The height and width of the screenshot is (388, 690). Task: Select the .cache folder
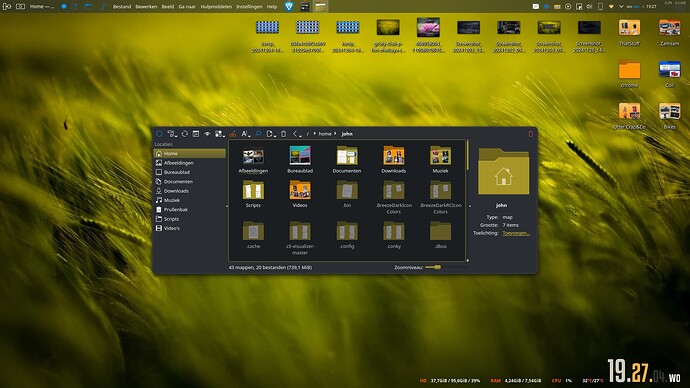pyautogui.click(x=253, y=231)
